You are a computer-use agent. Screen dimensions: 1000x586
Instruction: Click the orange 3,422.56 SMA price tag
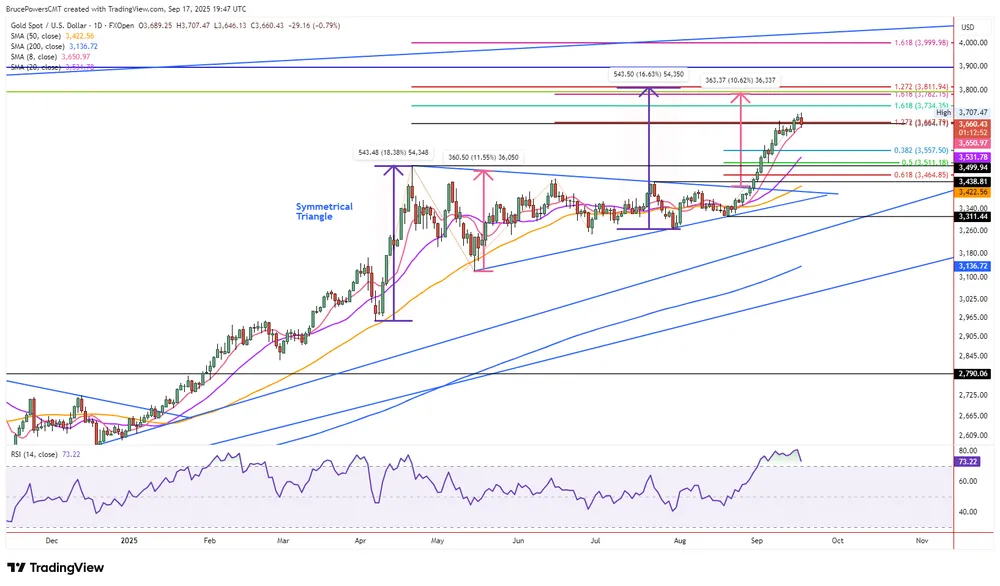(969, 192)
